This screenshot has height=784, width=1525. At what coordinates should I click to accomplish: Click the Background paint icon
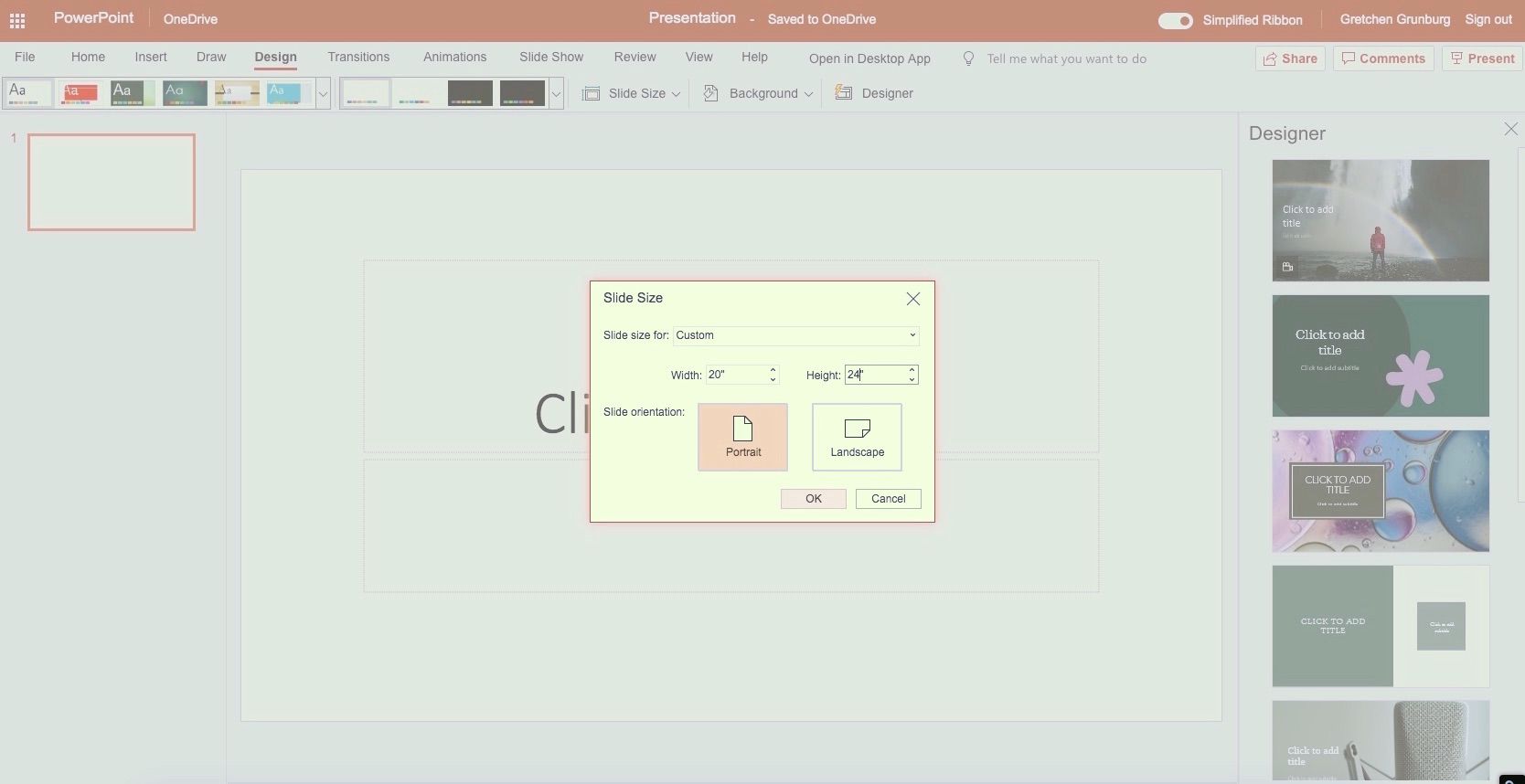(710, 93)
